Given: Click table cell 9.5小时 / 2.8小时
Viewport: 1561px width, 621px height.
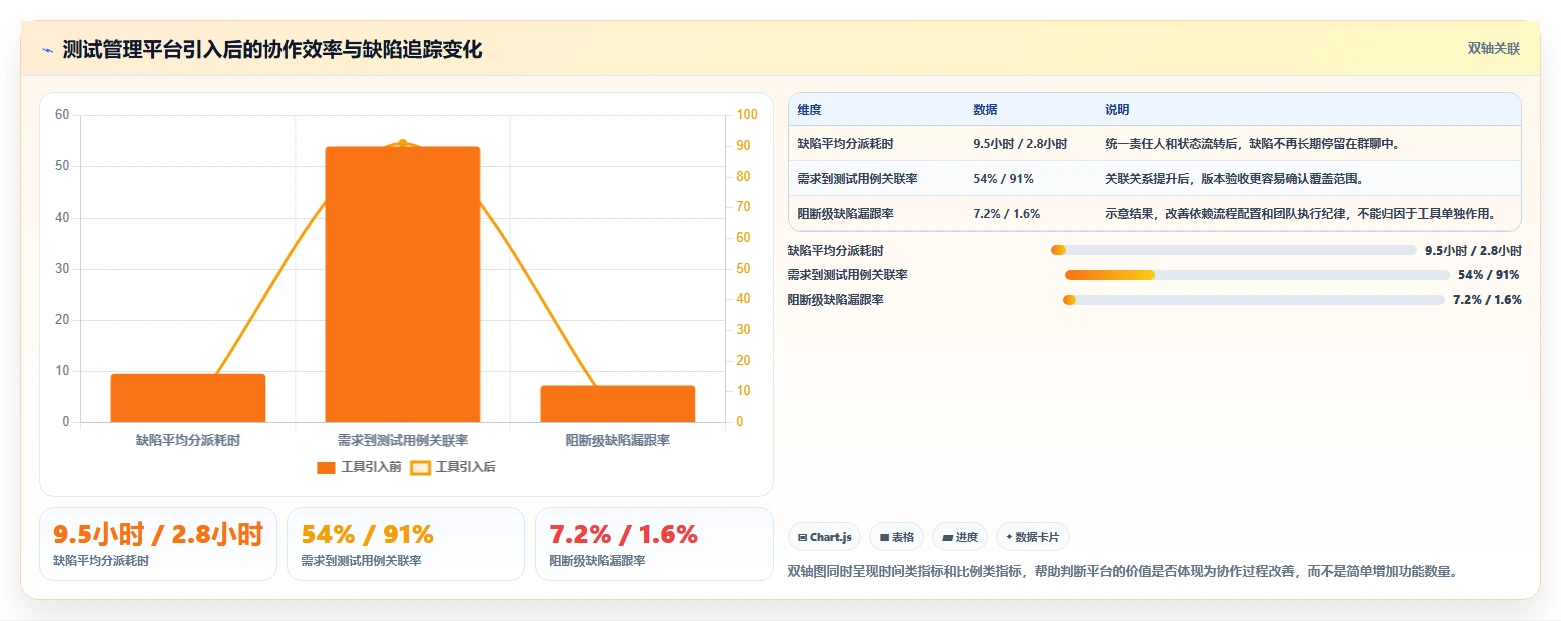Looking at the screenshot, I should [x=1019, y=144].
